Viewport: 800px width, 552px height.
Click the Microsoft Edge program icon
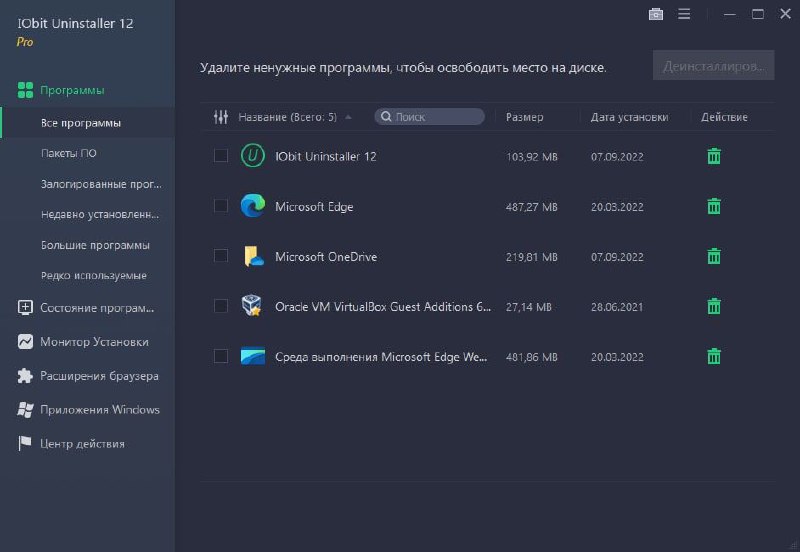252,206
